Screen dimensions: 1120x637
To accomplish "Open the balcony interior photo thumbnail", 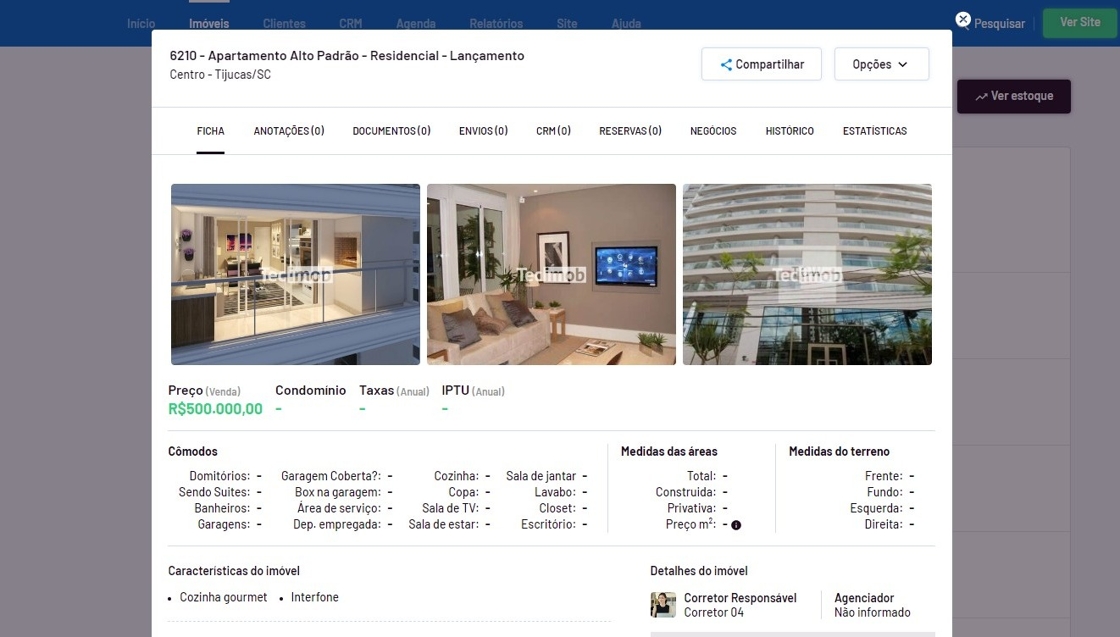I will 295,274.
